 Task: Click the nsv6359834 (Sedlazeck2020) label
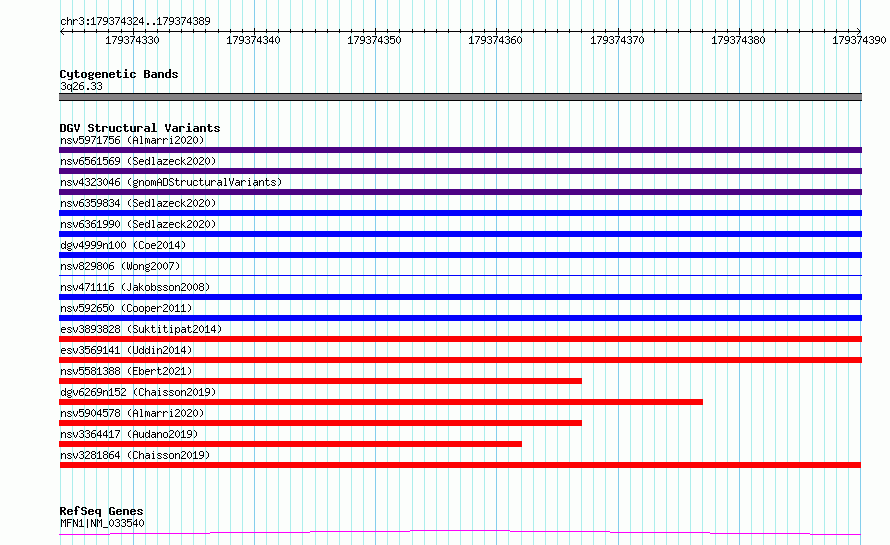pyautogui.click(x=138, y=203)
